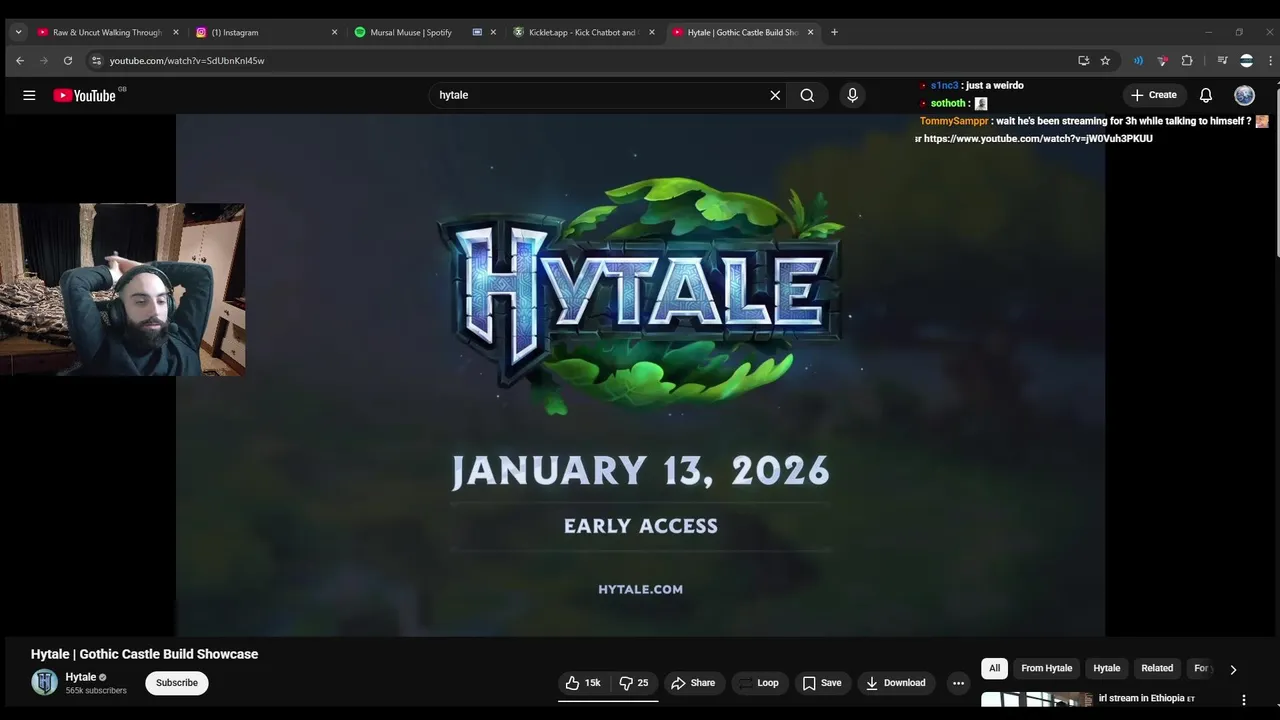Viewport: 1280px width, 720px height.
Task: Dislike the video showing 25
Action: (x=633, y=683)
